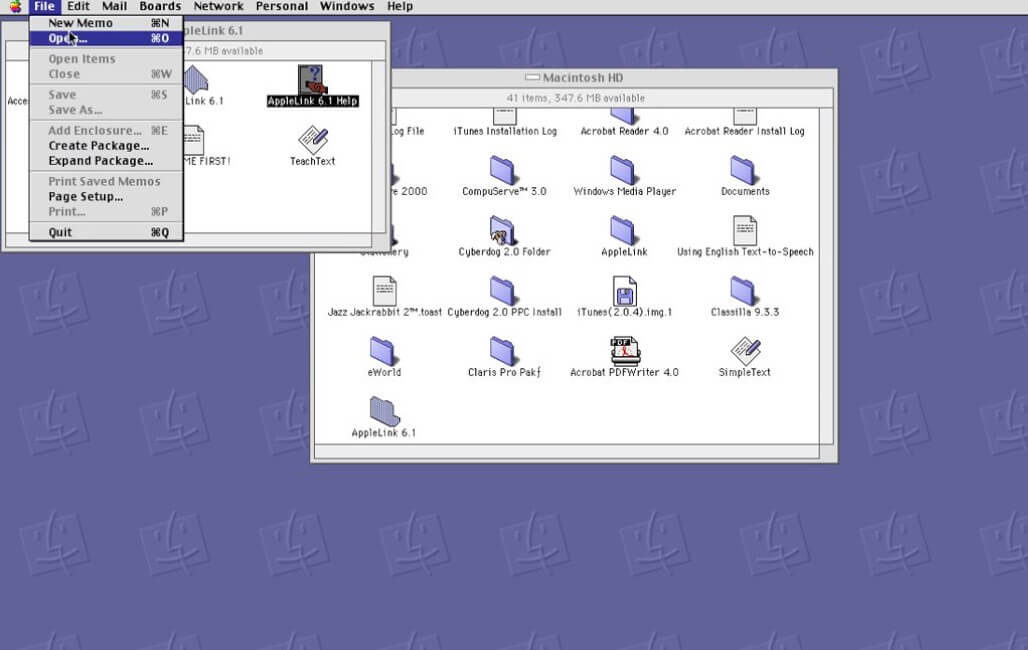
Task: Click Macintosh HD vertical scrollbar
Action: point(826,275)
